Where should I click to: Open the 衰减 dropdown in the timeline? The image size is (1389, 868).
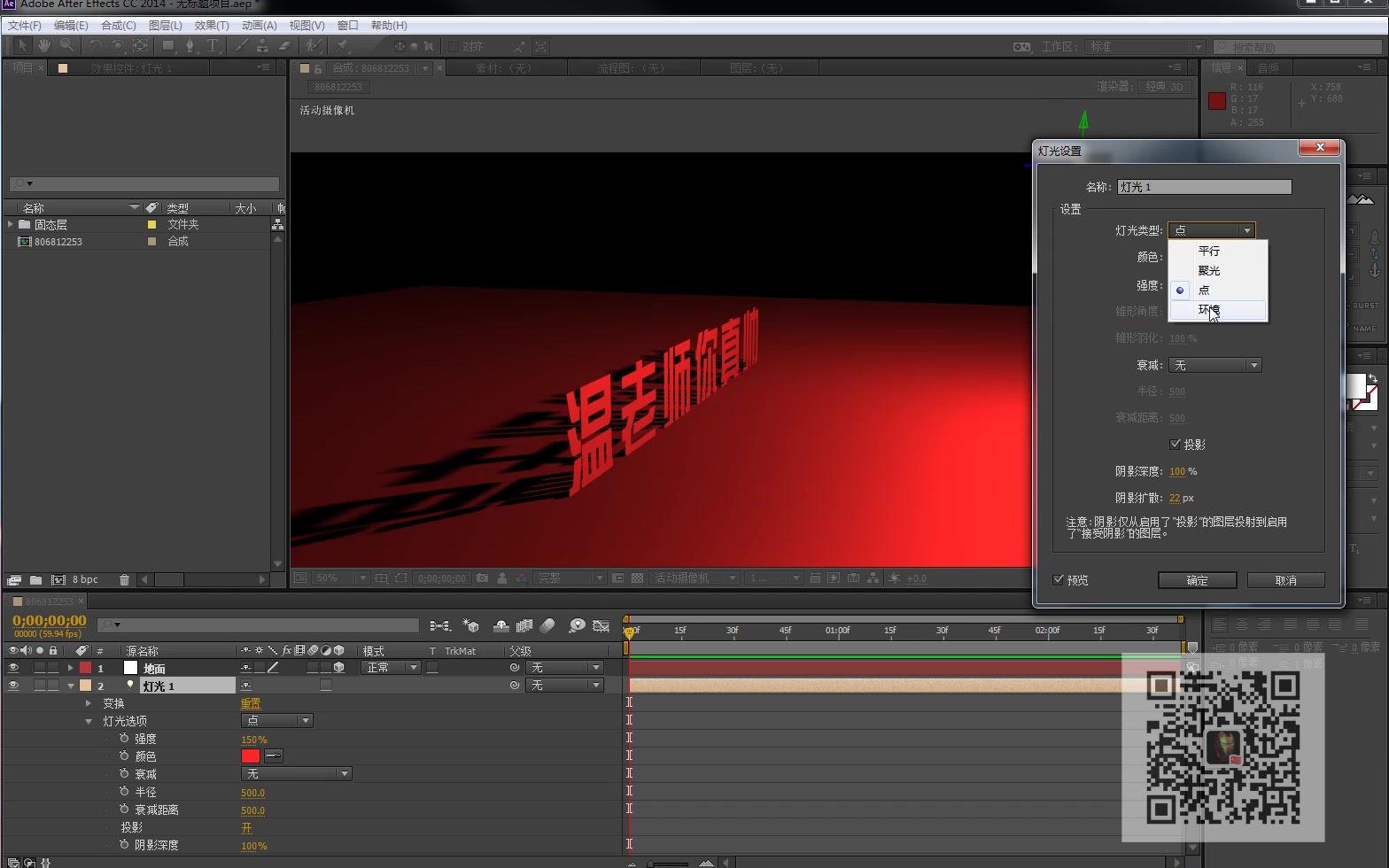coord(296,774)
